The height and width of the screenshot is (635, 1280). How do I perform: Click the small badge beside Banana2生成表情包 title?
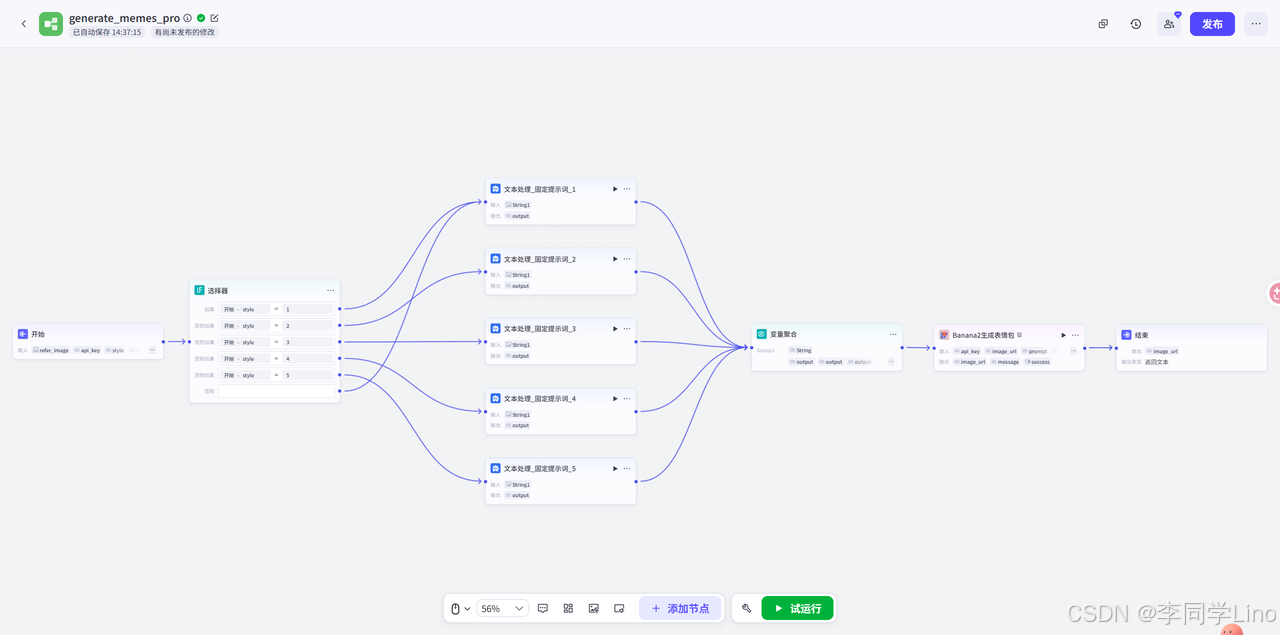1019,335
